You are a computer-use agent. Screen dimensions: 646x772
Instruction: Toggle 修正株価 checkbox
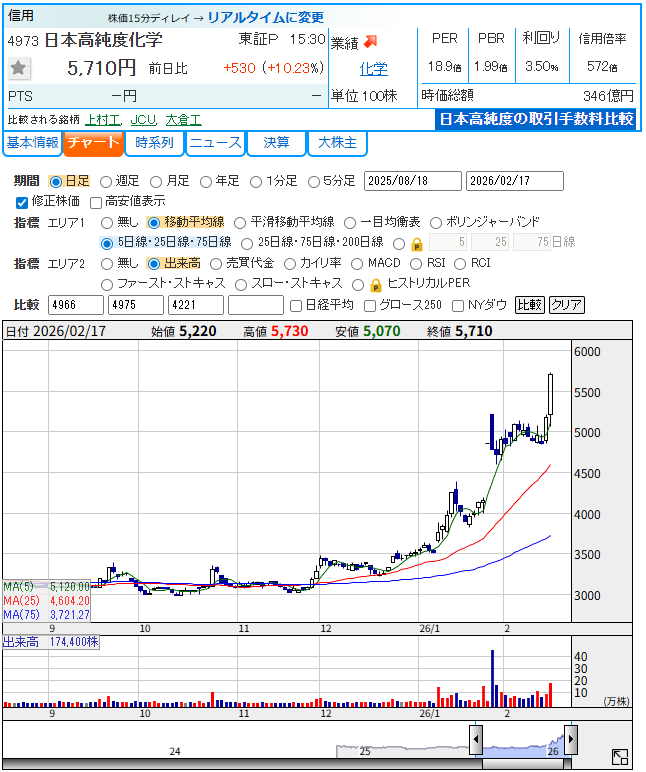pos(22,202)
